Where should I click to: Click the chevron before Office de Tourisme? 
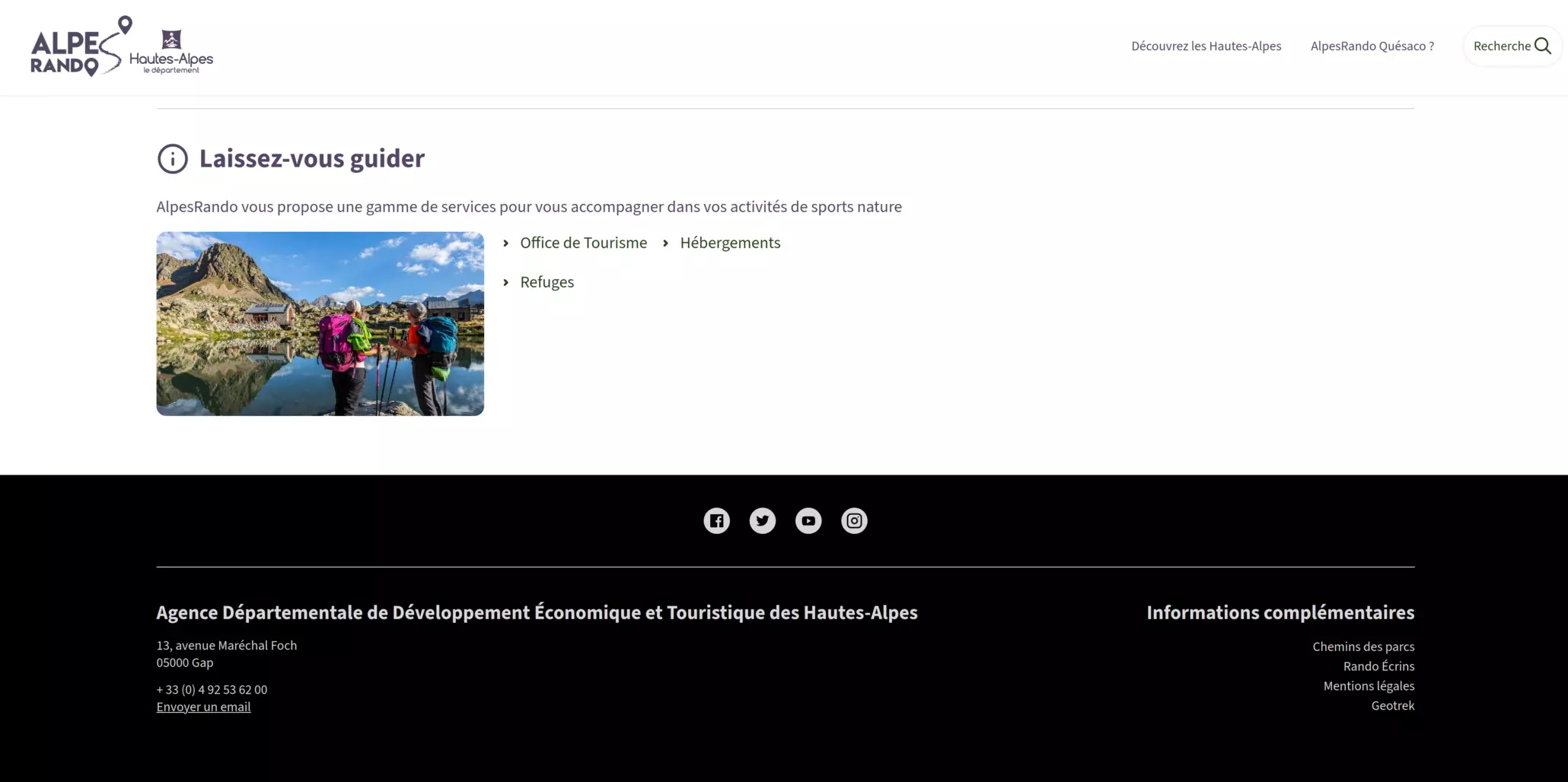[505, 243]
